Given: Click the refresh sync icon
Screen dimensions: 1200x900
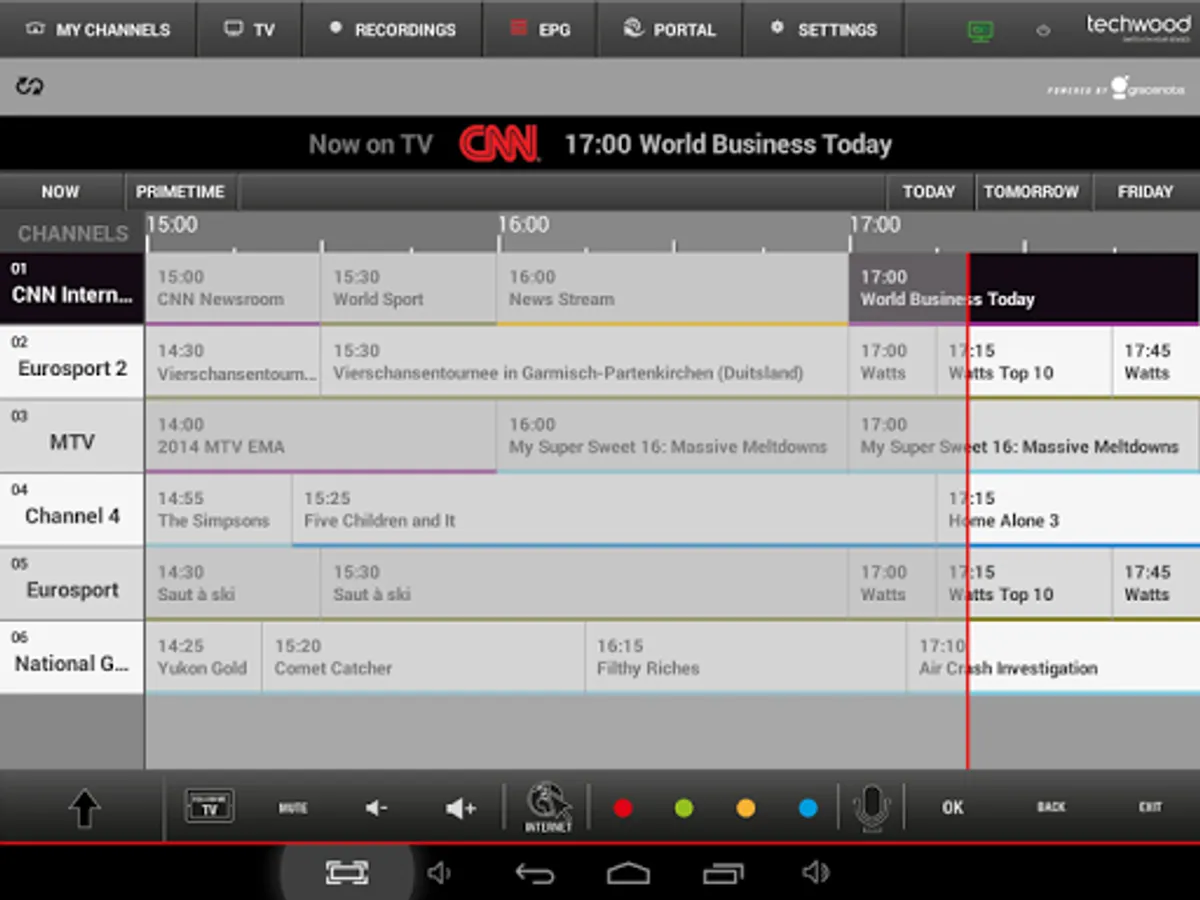Looking at the screenshot, I should (x=30, y=86).
